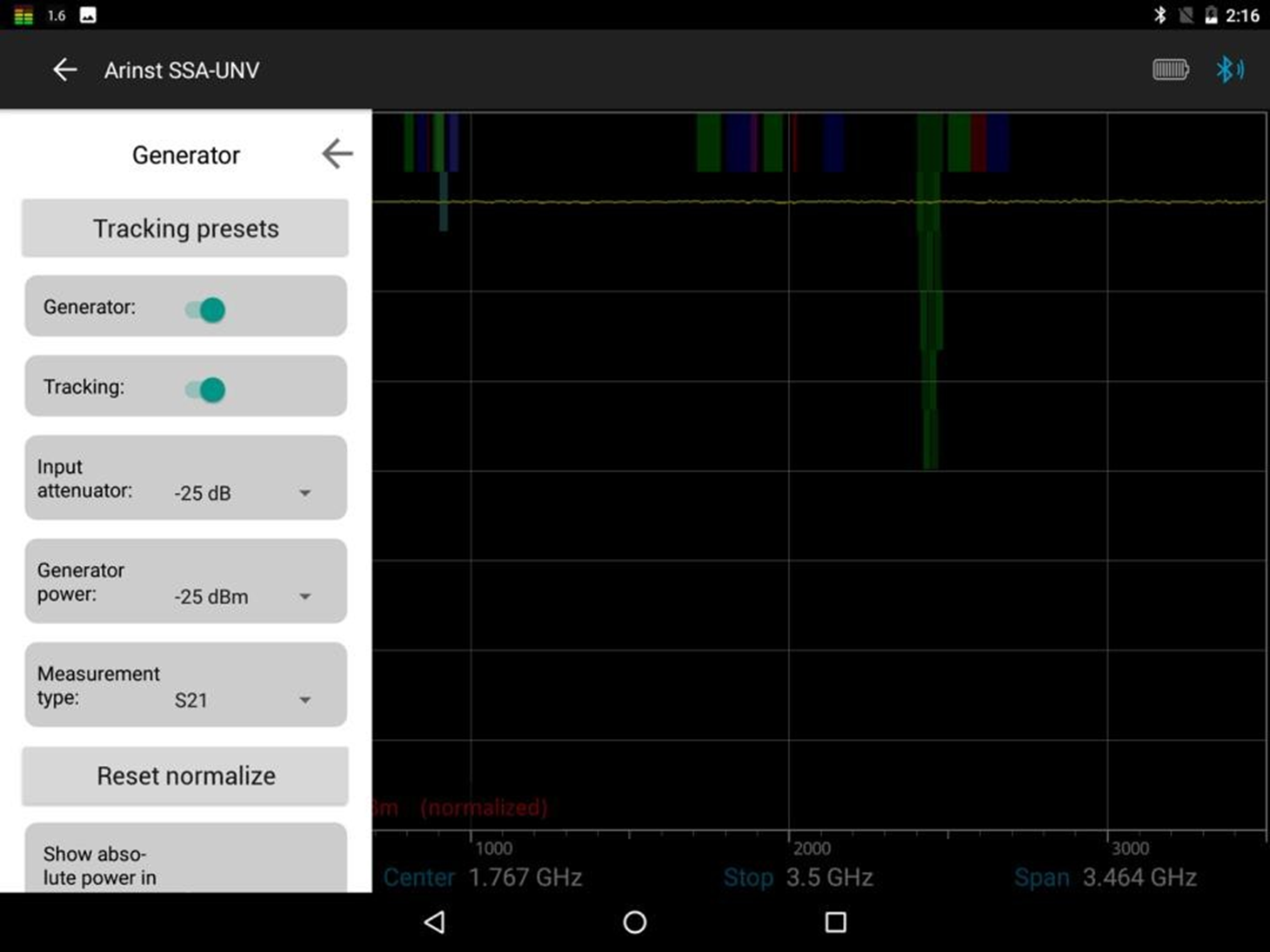The width and height of the screenshot is (1270, 952).
Task: Expand the Generator power dropdown
Action: click(243, 596)
